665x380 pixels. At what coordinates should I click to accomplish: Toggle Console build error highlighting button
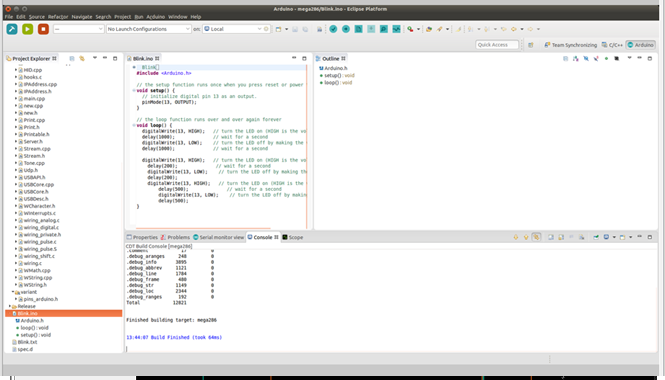point(536,237)
